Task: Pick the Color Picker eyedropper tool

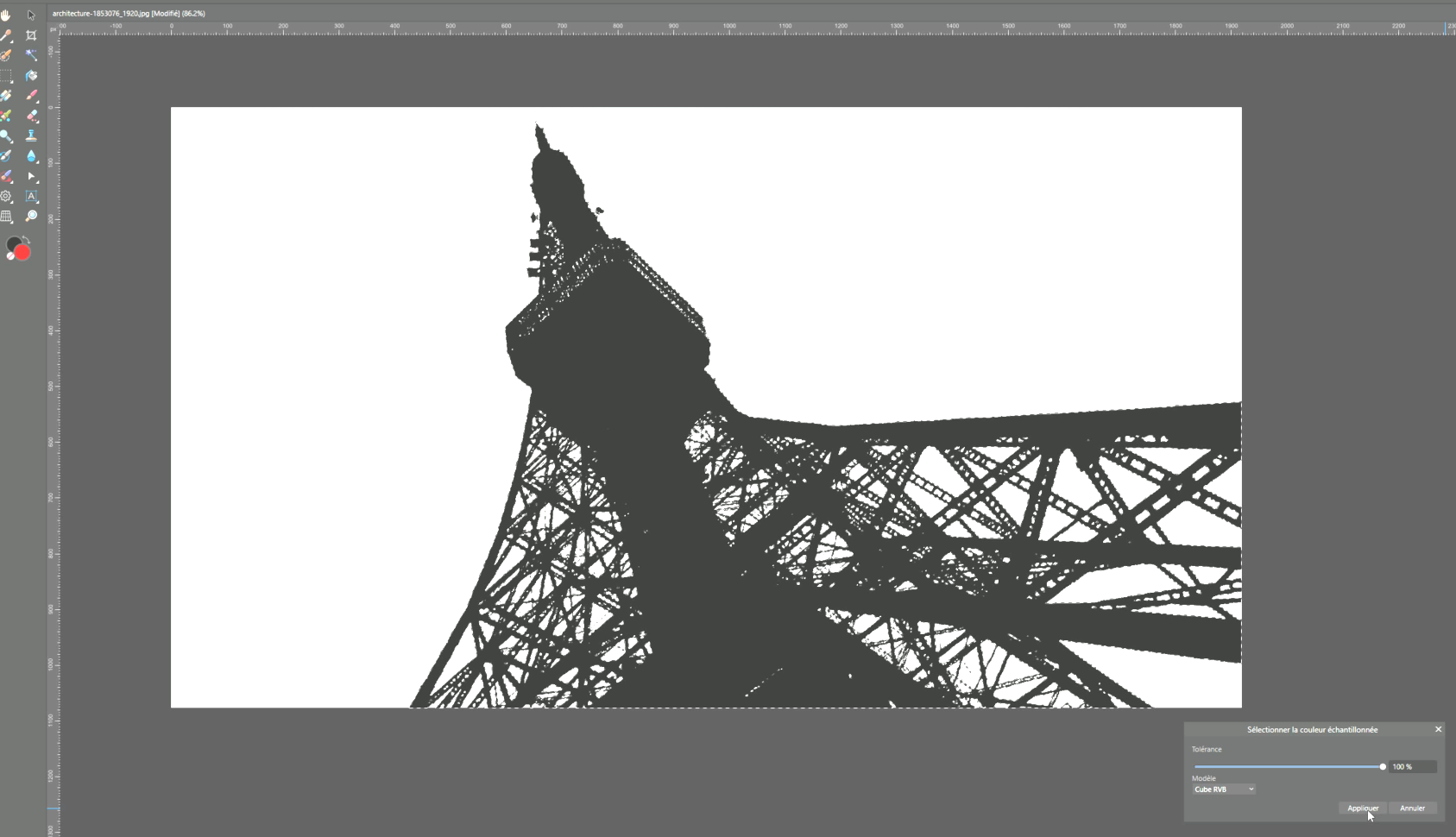Action: point(6,35)
